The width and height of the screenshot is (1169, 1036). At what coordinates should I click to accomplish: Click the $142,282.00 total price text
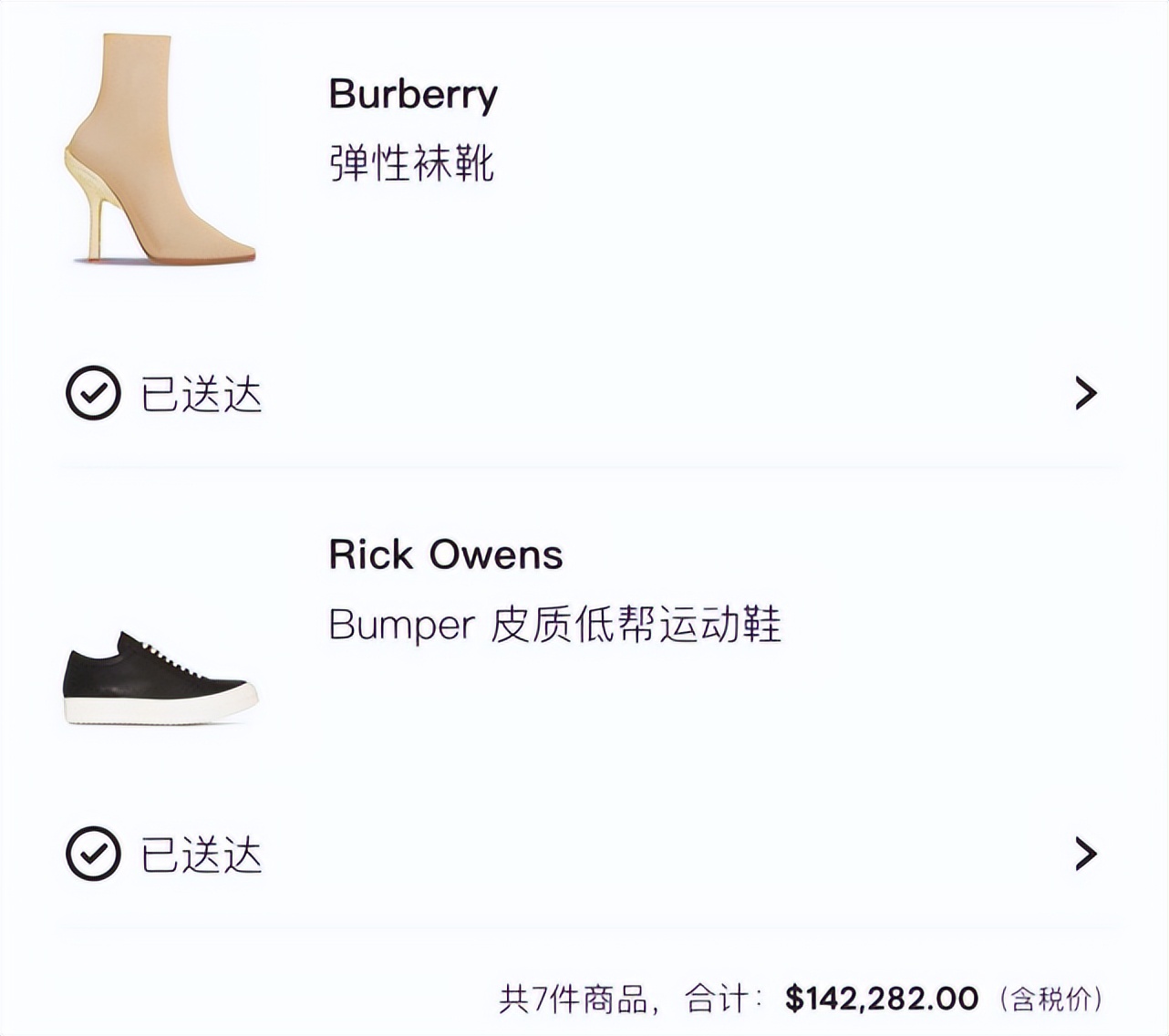pyautogui.click(x=882, y=997)
